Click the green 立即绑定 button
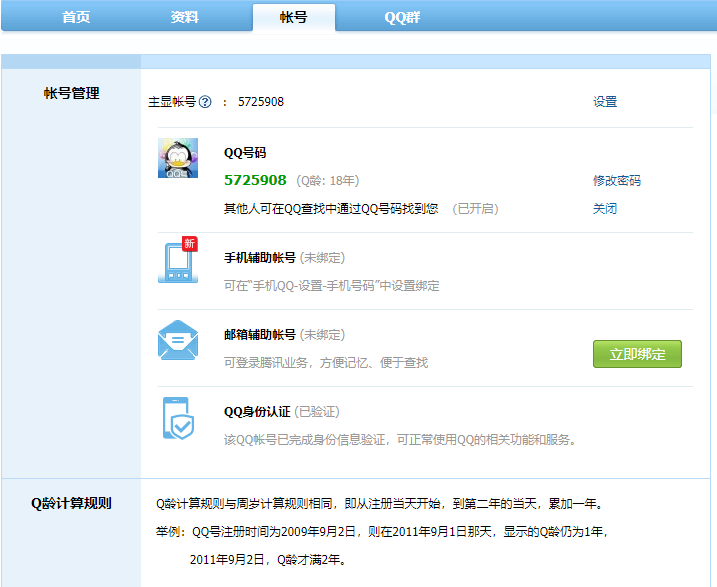The image size is (717, 587). (x=637, y=354)
